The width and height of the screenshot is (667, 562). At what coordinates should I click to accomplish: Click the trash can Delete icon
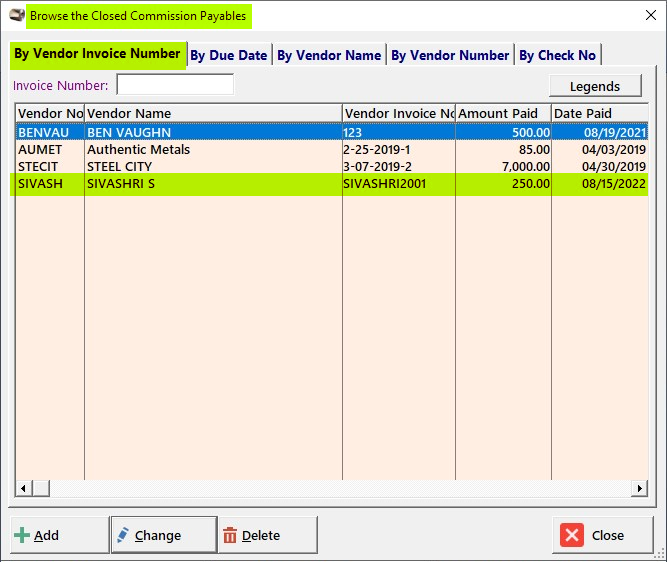point(230,535)
